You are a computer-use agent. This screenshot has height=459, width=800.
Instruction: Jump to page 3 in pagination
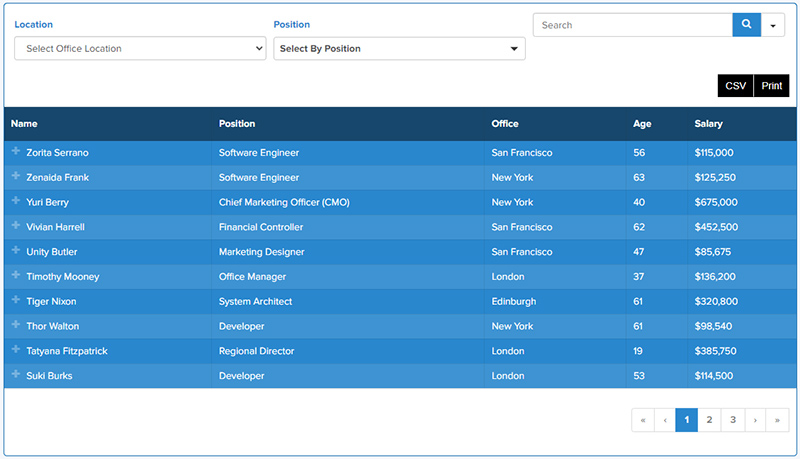(x=733, y=420)
